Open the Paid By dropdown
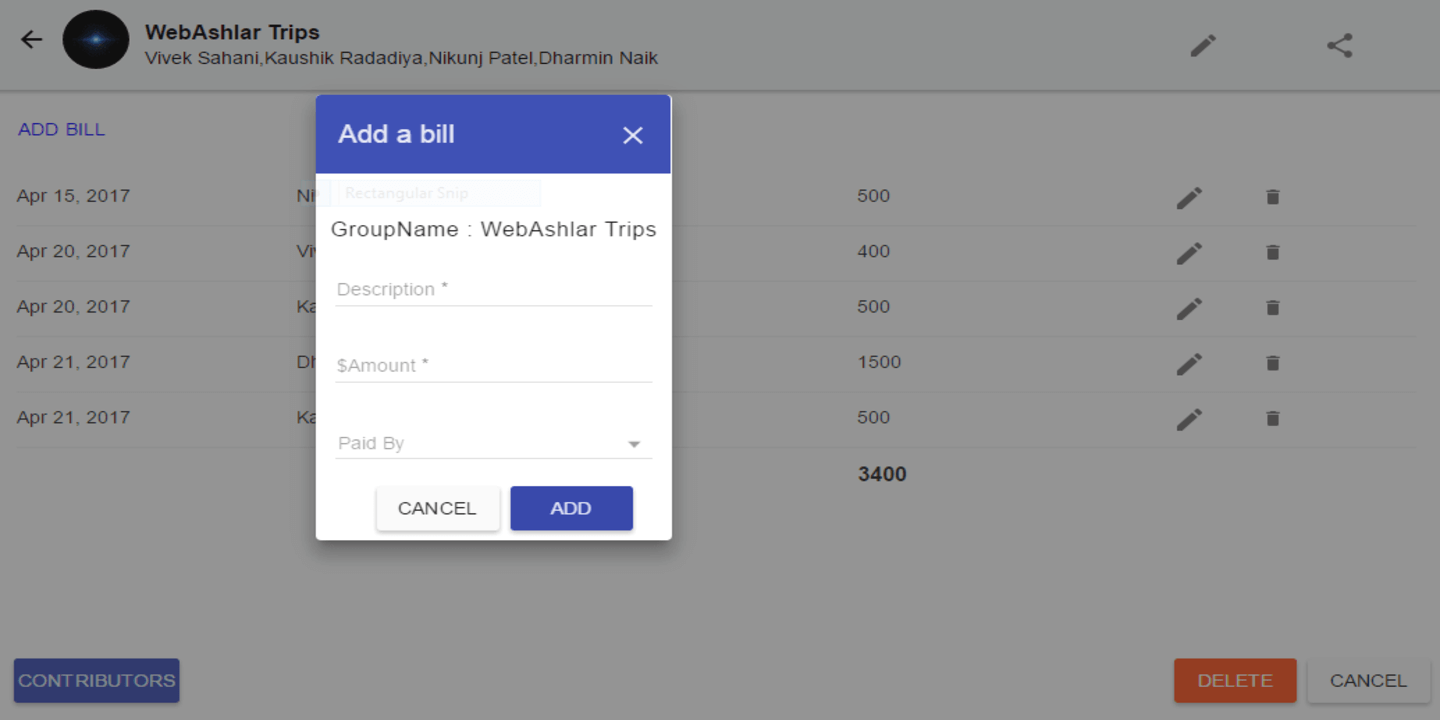 [x=493, y=443]
